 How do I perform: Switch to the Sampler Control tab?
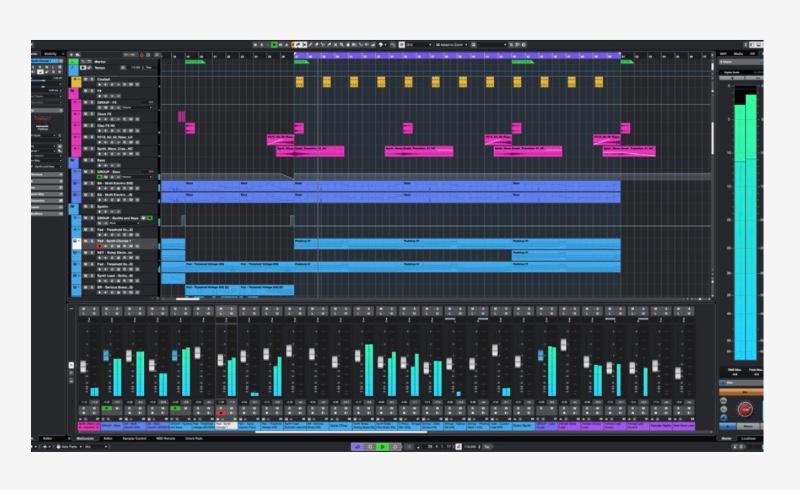click(x=134, y=438)
